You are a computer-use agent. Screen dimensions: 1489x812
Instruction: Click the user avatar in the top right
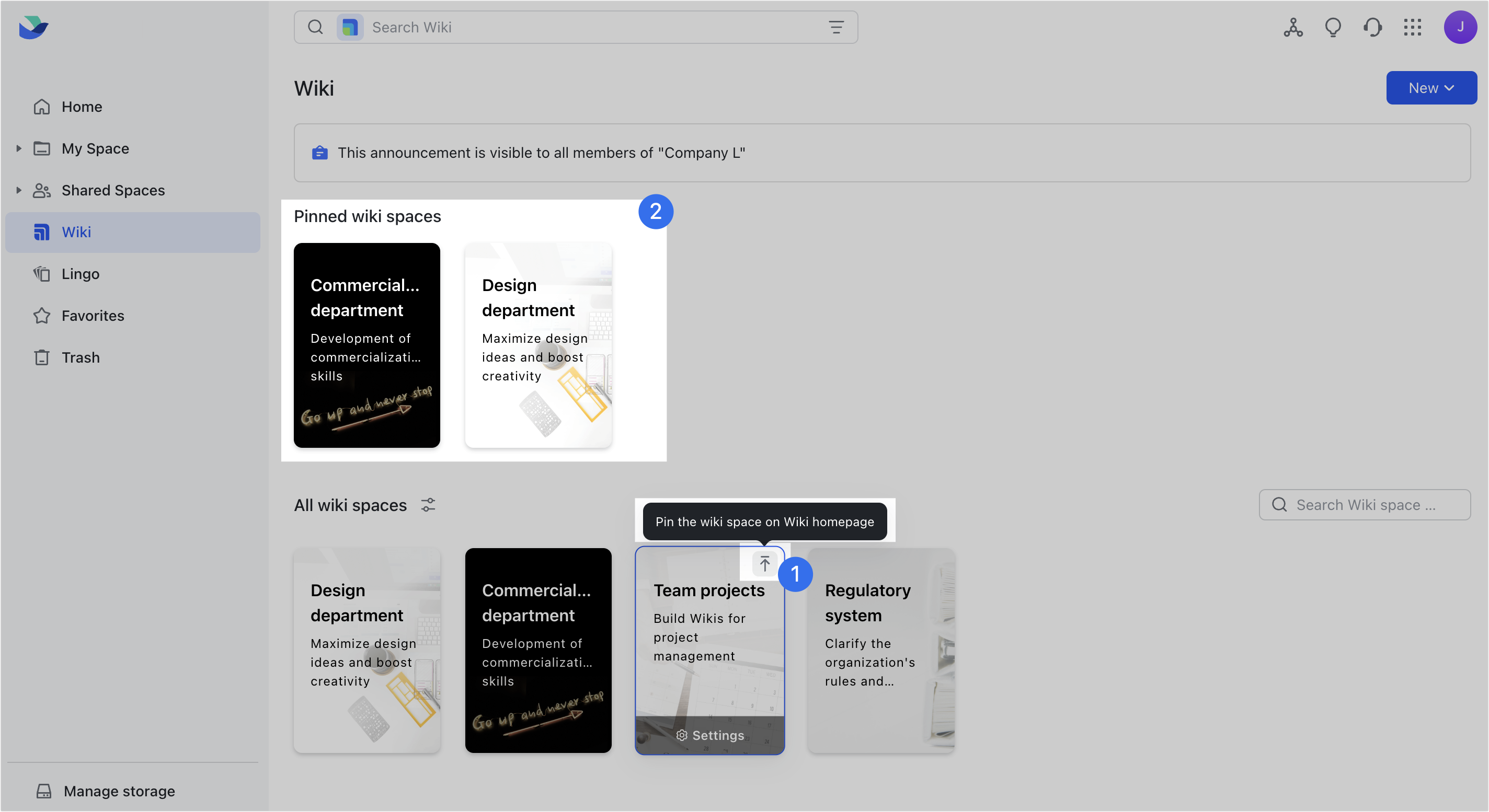(x=1461, y=27)
